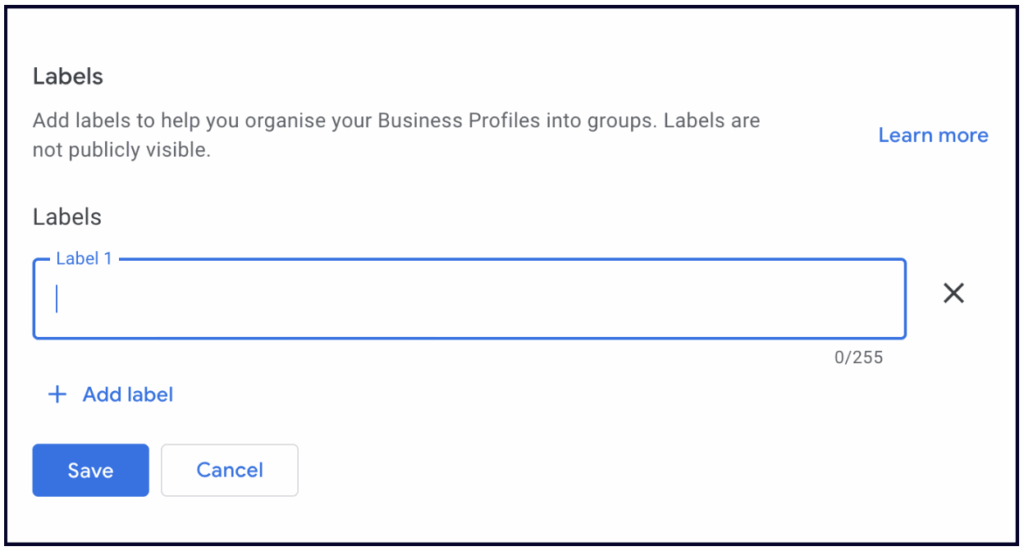
Task: Hit the blue Save button
Action: tap(90, 470)
